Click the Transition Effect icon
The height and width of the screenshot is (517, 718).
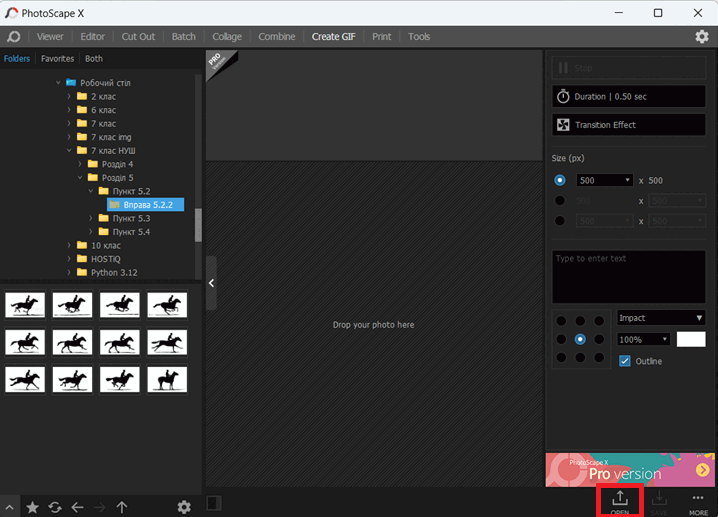point(563,125)
